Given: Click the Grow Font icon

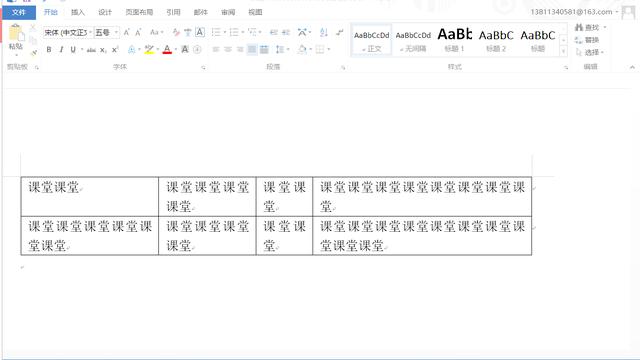Looking at the screenshot, I should pos(127,32).
